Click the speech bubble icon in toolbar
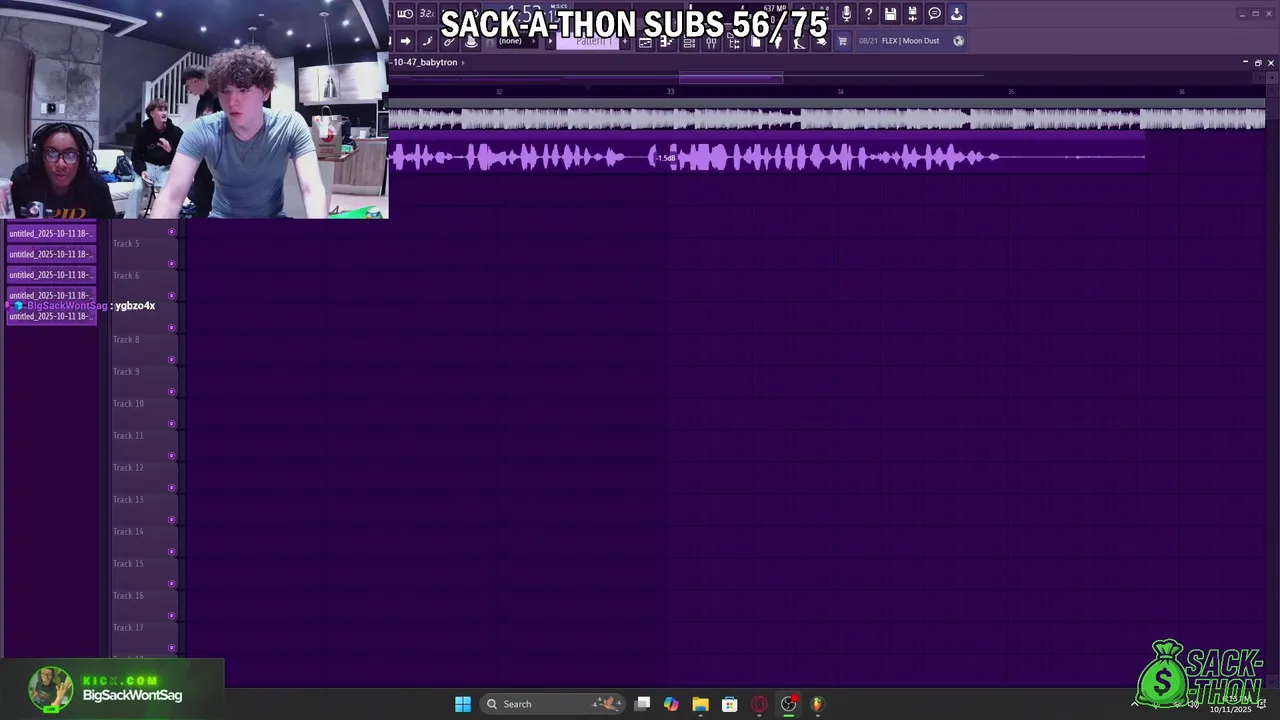This screenshot has width=1280, height=720. [934, 14]
